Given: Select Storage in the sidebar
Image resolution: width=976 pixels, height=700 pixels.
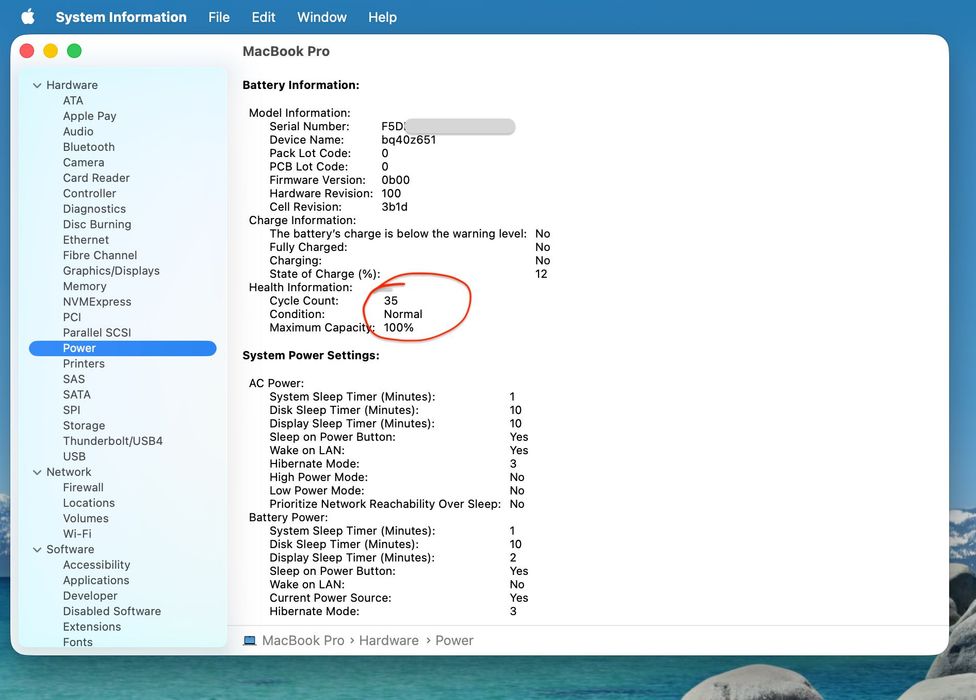Looking at the screenshot, I should pos(84,426).
